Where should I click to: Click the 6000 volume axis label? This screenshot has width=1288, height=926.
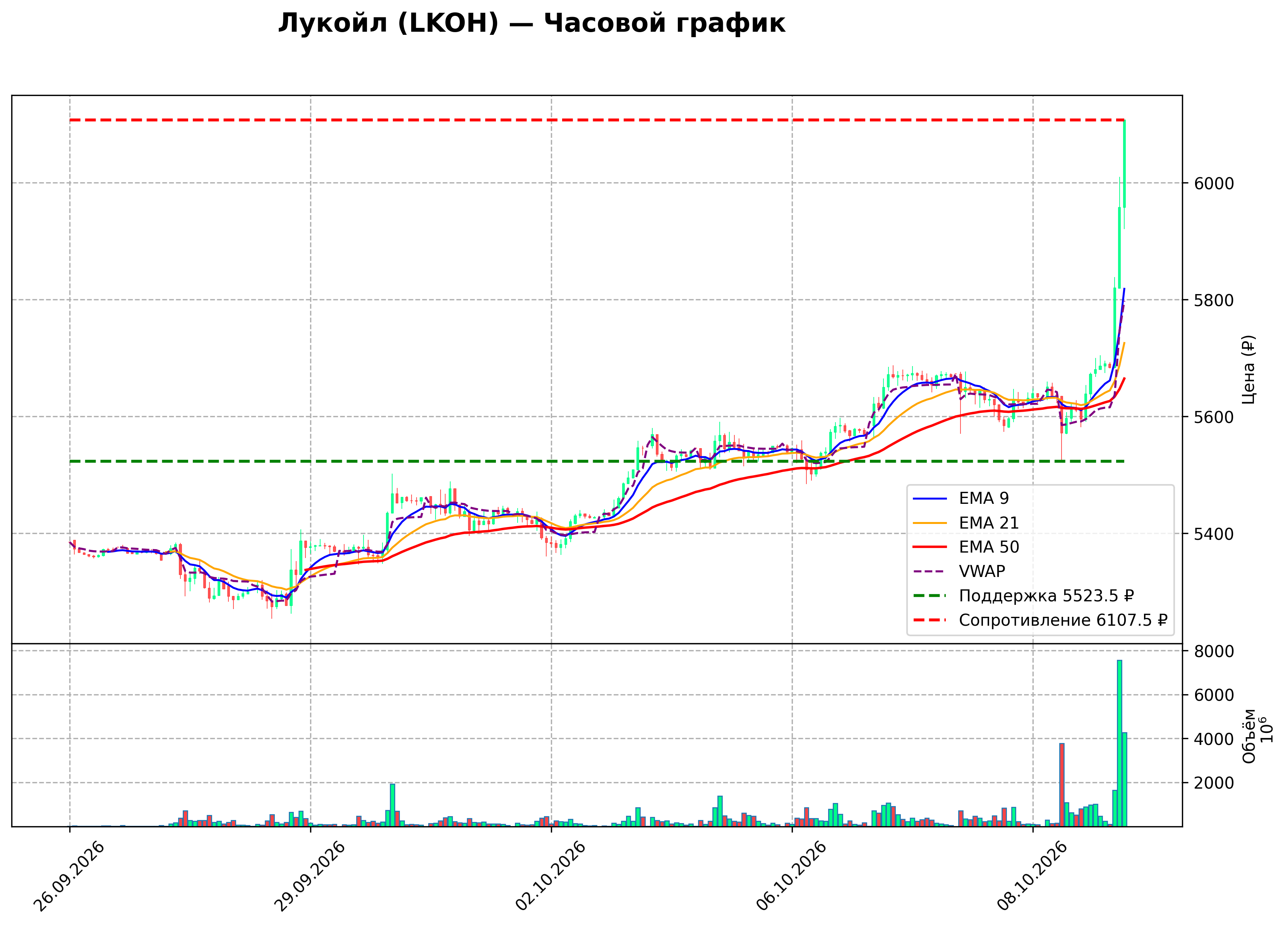pos(1214,695)
